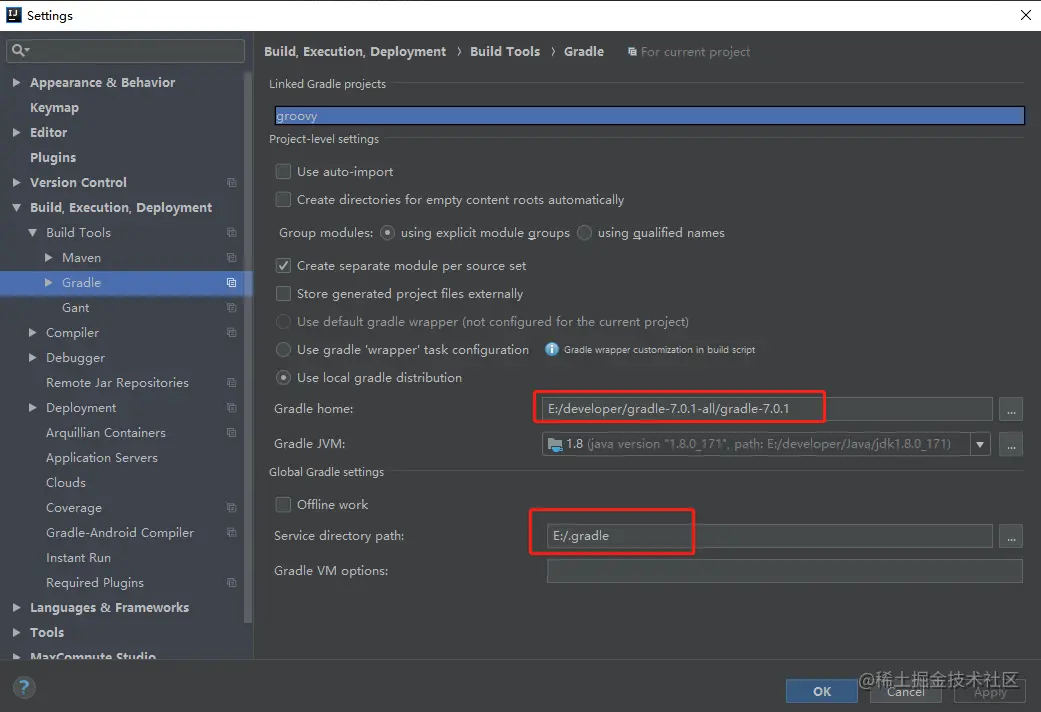Expand the Debugger node
This screenshot has width=1041, height=712.
pos(33,357)
